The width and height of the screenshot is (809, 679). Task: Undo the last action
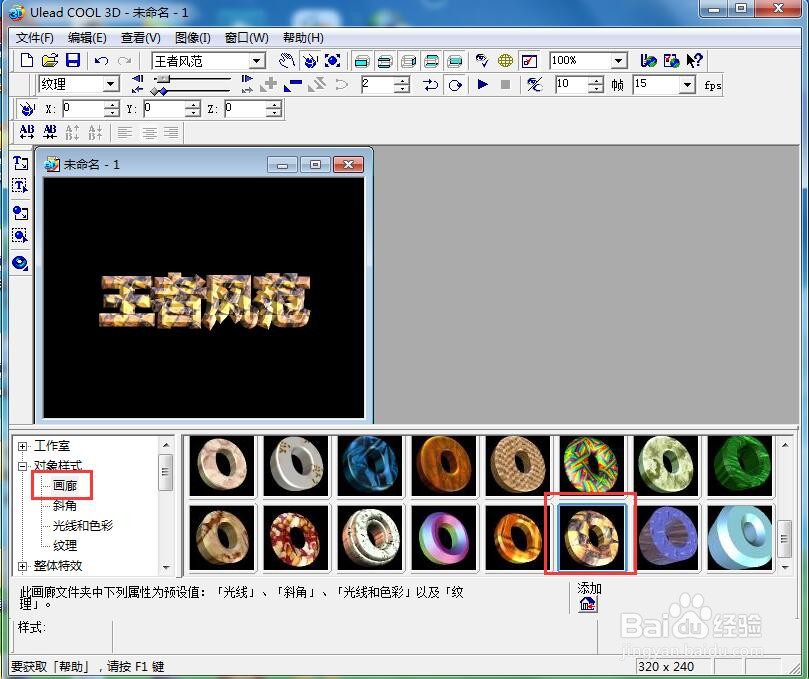point(101,61)
